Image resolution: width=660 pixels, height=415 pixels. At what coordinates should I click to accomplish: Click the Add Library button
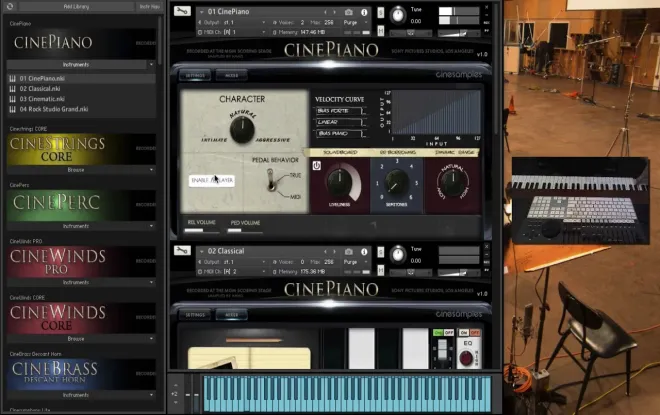coord(76,6)
